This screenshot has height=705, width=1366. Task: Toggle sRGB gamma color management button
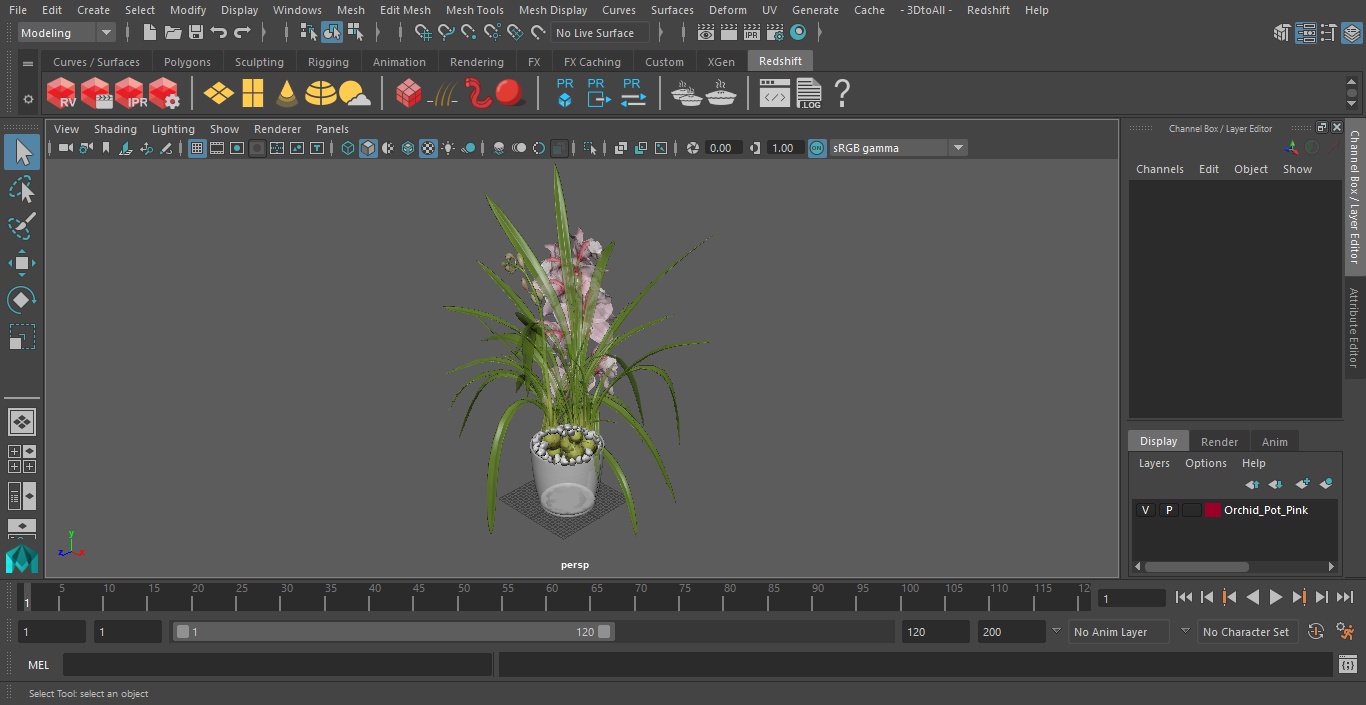tap(817, 148)
